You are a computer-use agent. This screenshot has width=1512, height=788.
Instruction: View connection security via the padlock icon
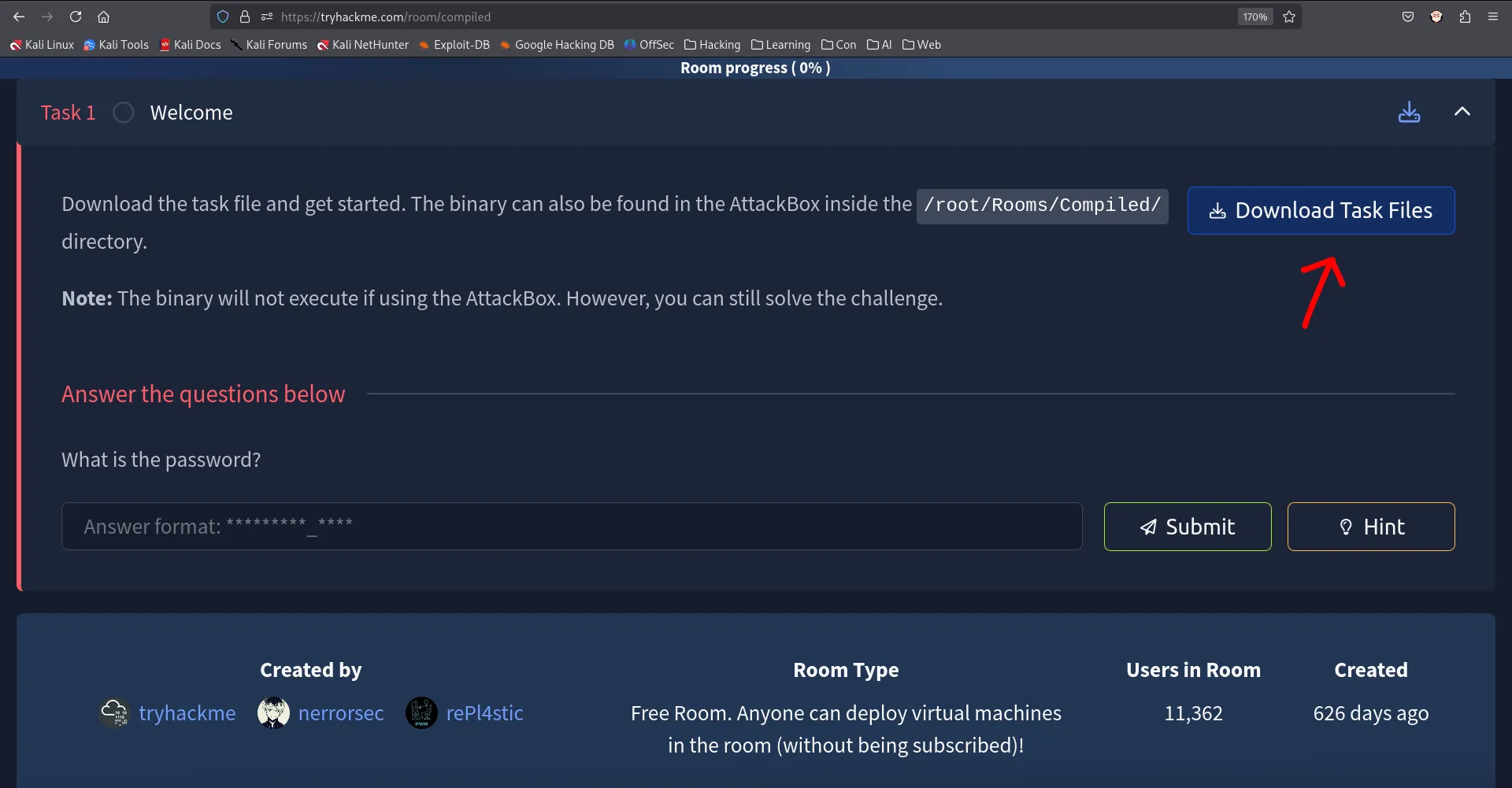tap(245, 17)
